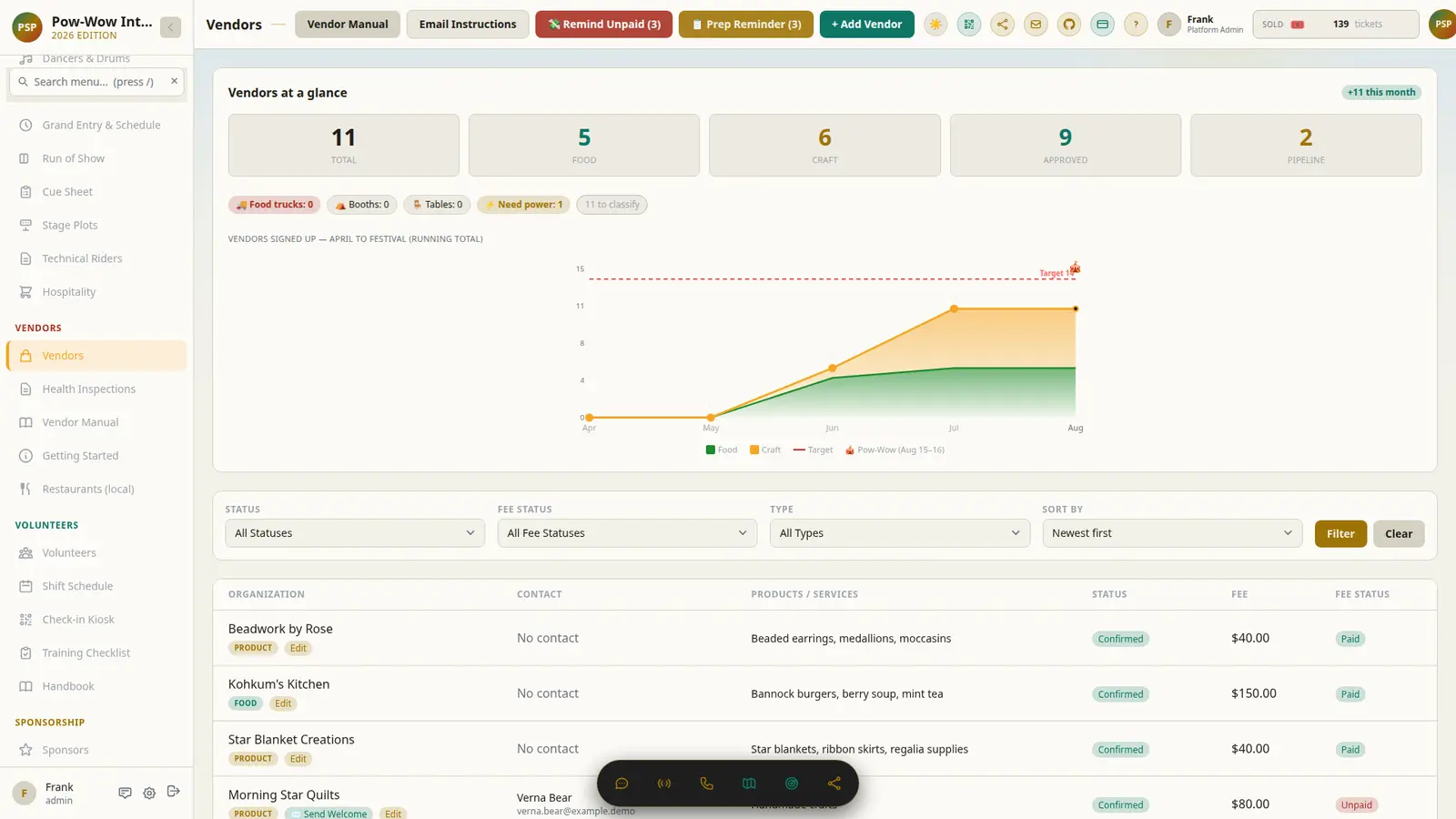Viewport: 1456px width, 819px height.
Task: Open the mail envelope icon in header
Action: [x=1036, y=25]
